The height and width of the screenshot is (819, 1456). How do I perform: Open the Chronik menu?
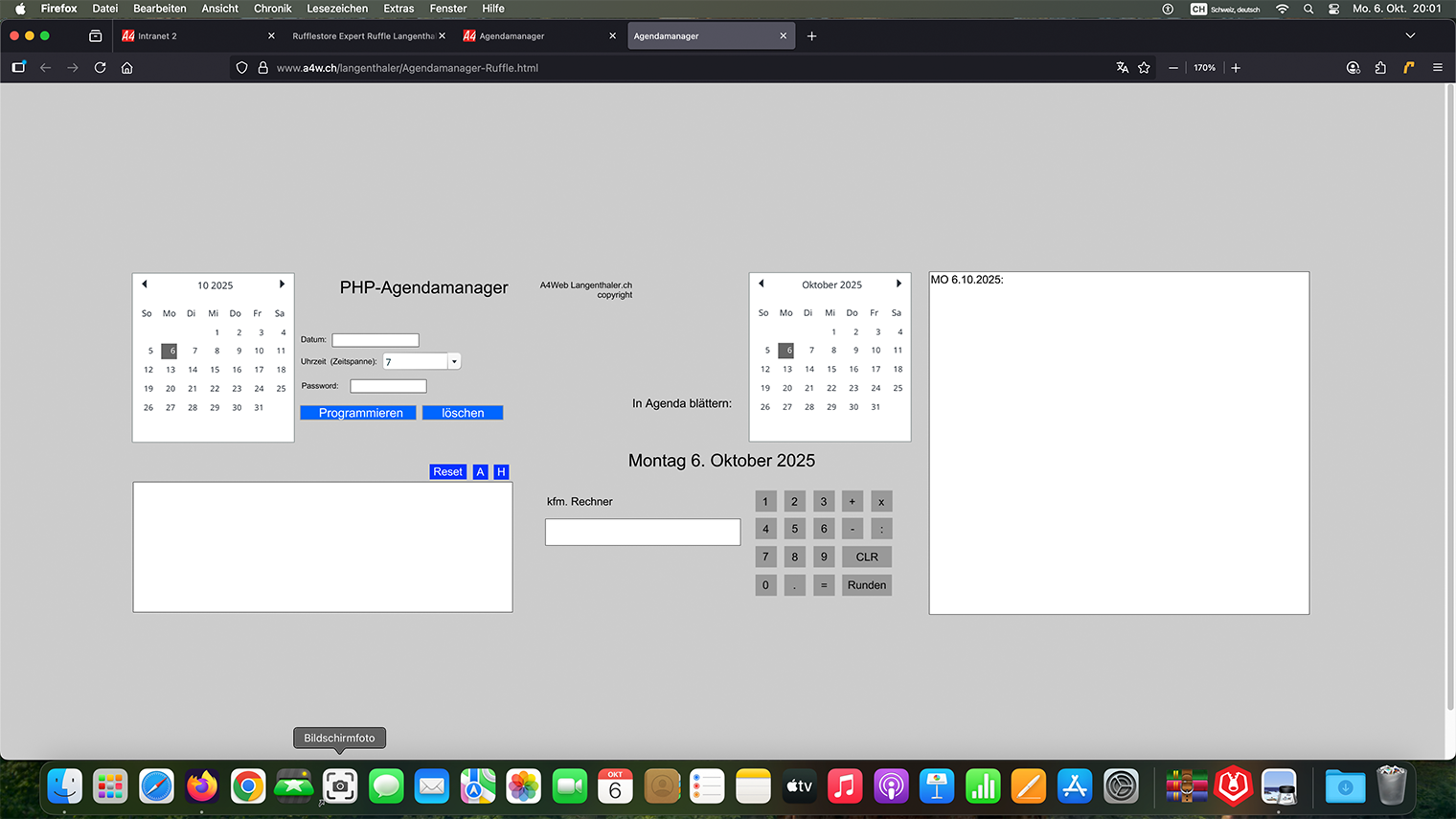pyautogui.click(x=272, y=9)
